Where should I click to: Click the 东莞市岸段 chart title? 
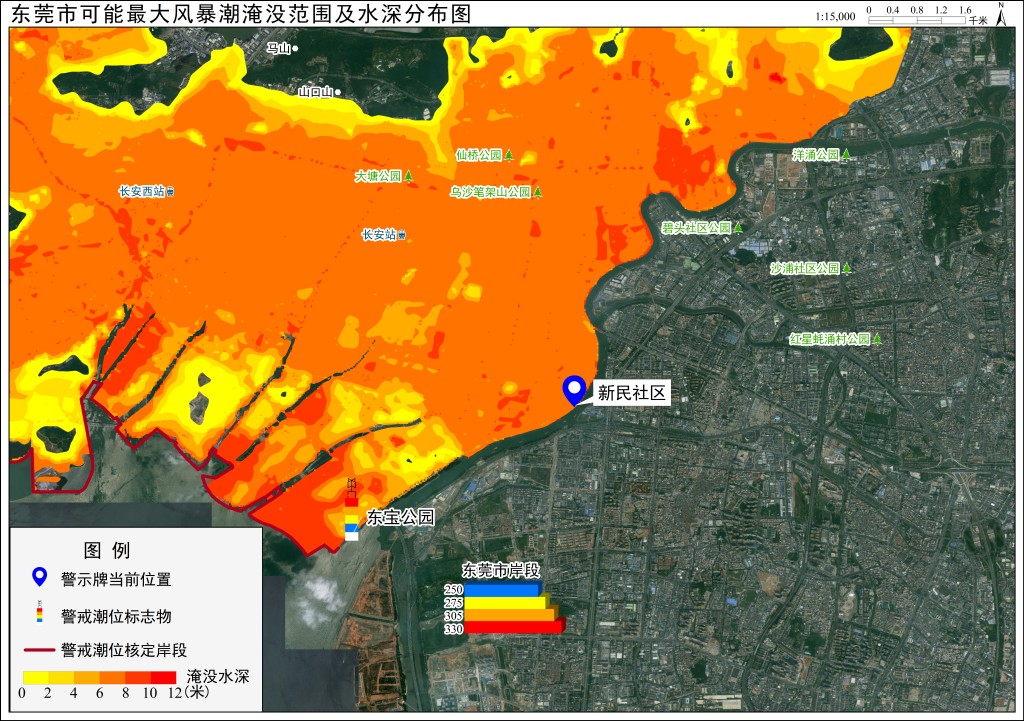[x=501, y=570]
